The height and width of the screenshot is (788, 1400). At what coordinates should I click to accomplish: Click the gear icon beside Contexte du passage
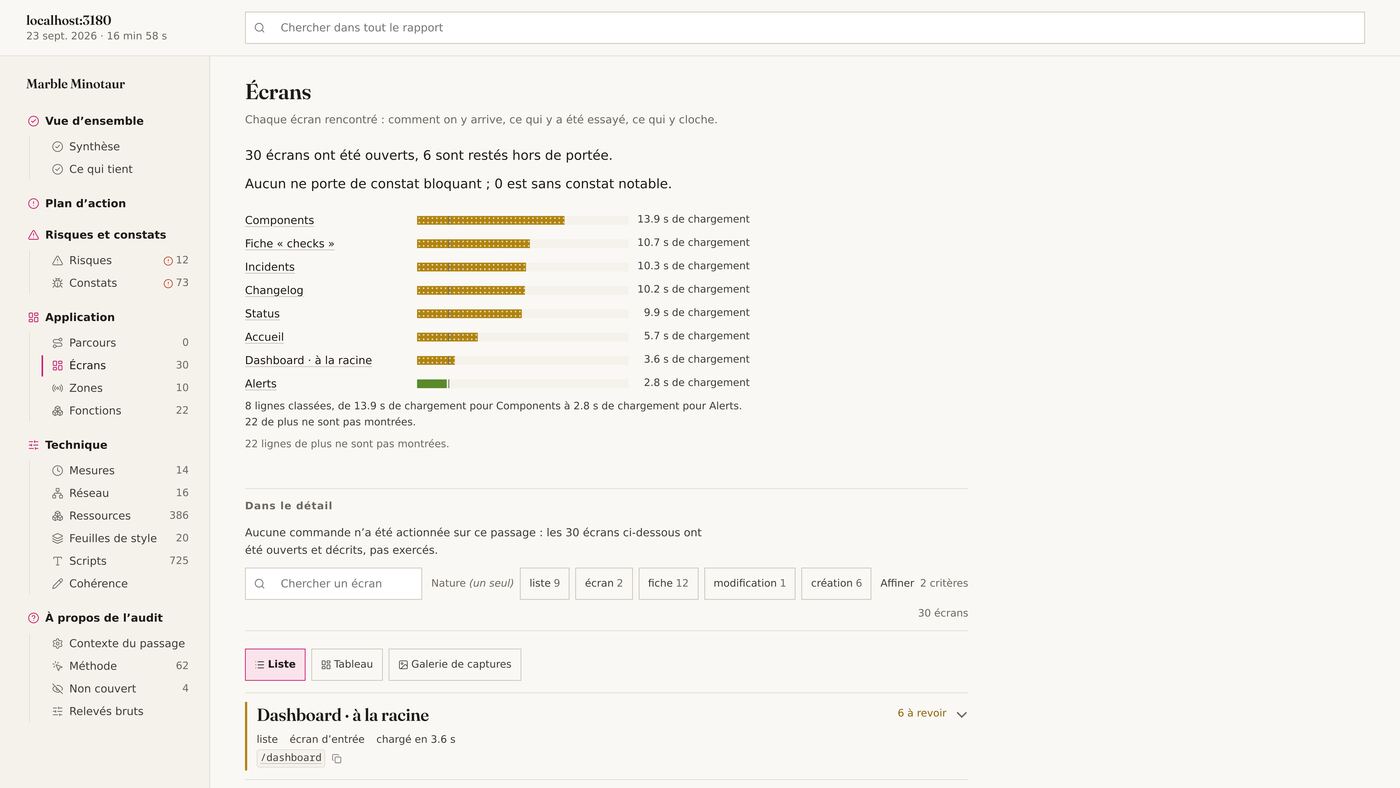(58, 644)
